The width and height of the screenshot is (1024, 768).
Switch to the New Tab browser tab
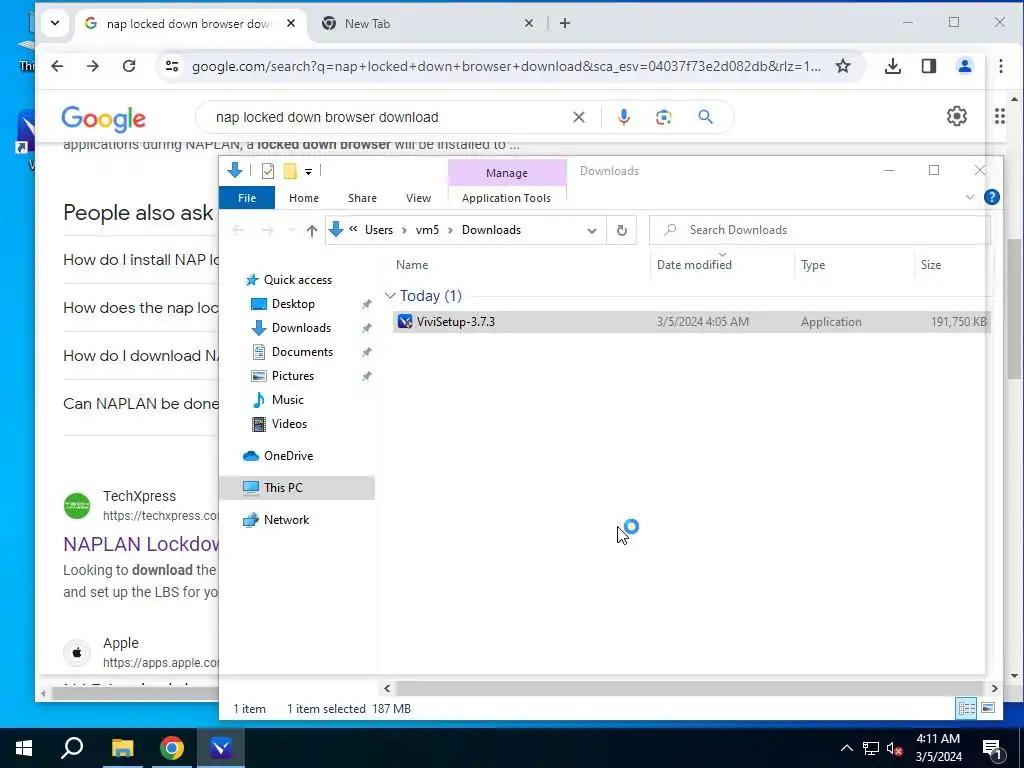pyautogui.click(x=368, y=24)
